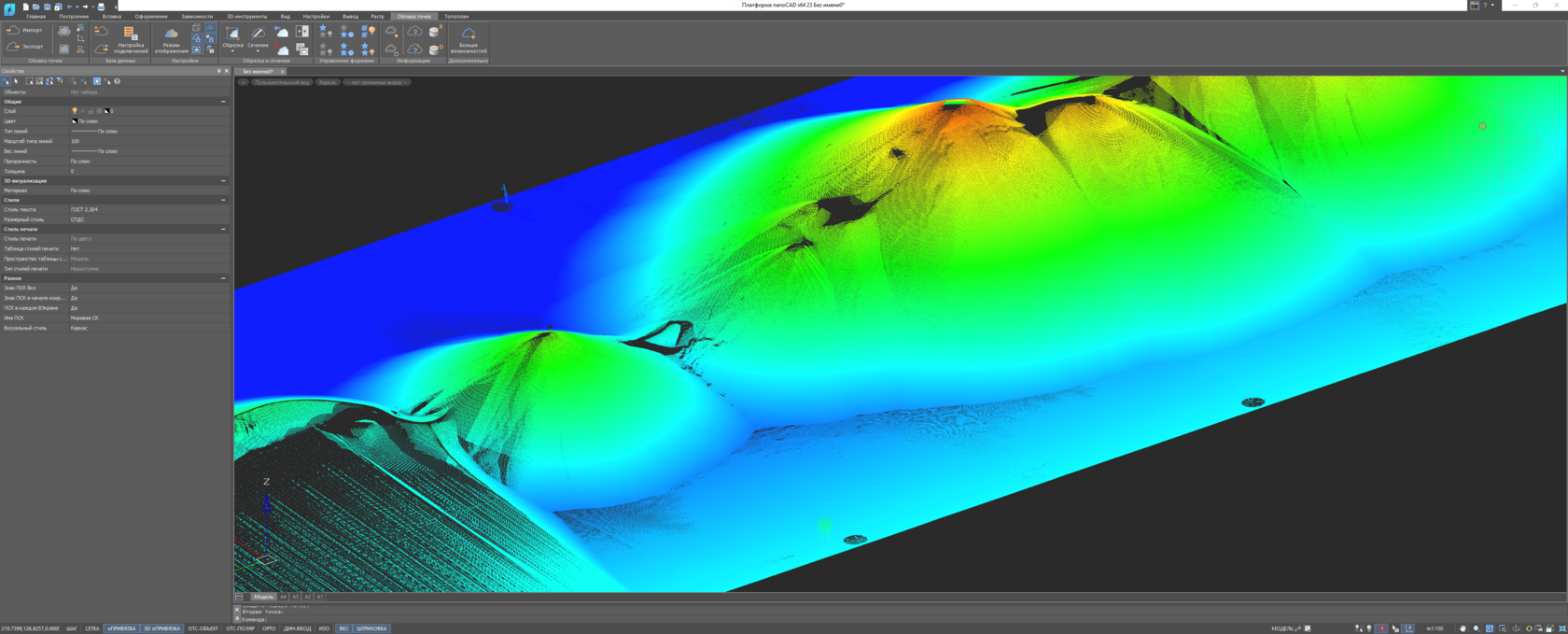Toggle ВЕС line weight in status bar

click(x=343, y=628)
